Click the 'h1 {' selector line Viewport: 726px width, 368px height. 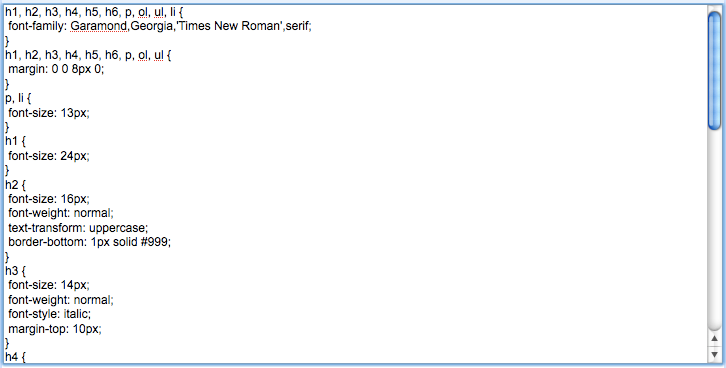15,141
